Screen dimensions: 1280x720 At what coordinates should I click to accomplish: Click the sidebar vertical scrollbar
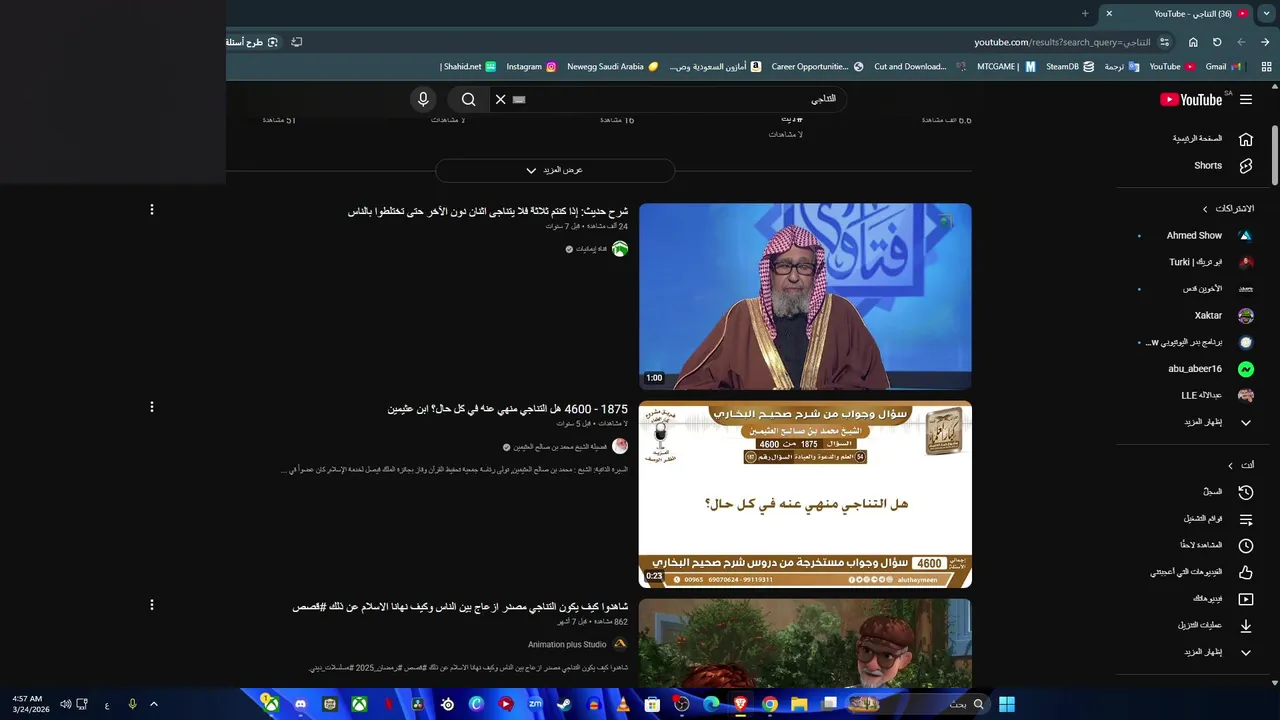1275,155
